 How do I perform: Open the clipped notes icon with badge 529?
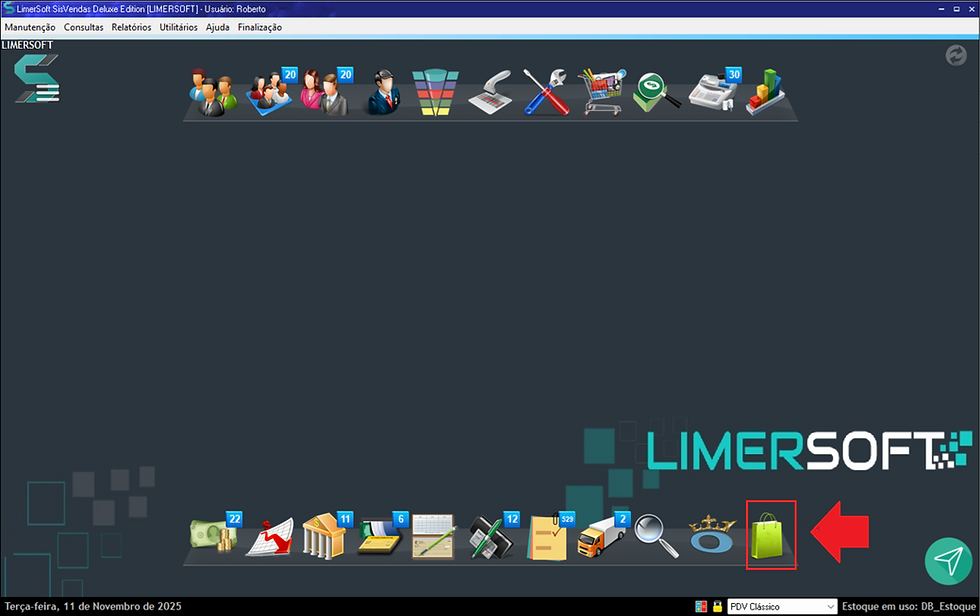[x=550, y=536]
